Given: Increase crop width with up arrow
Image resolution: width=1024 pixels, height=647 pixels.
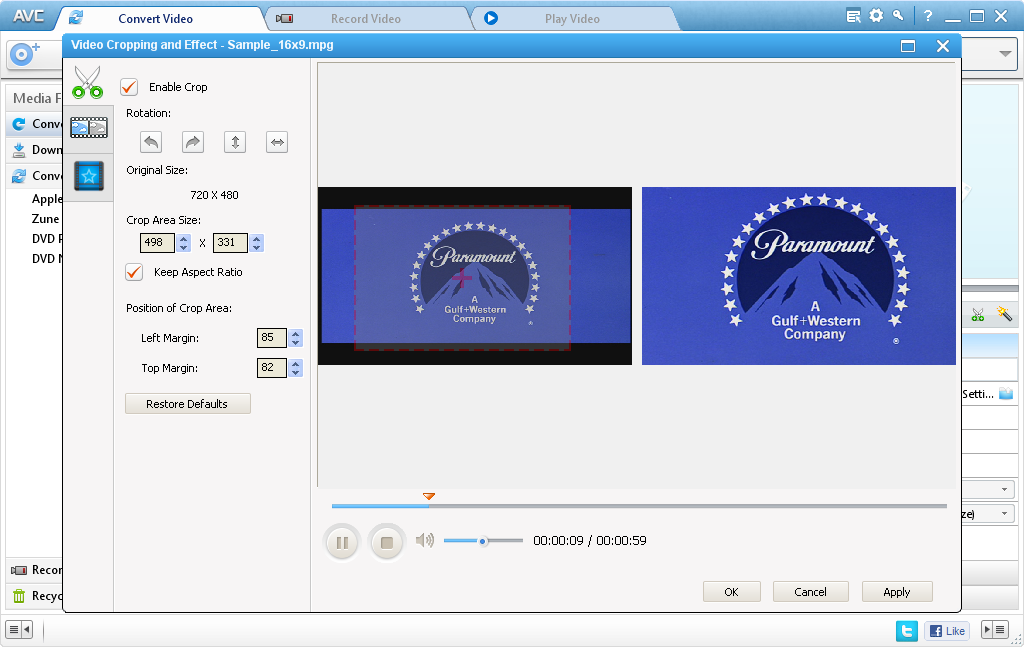Looking at the screenshot, I should 184,238.
